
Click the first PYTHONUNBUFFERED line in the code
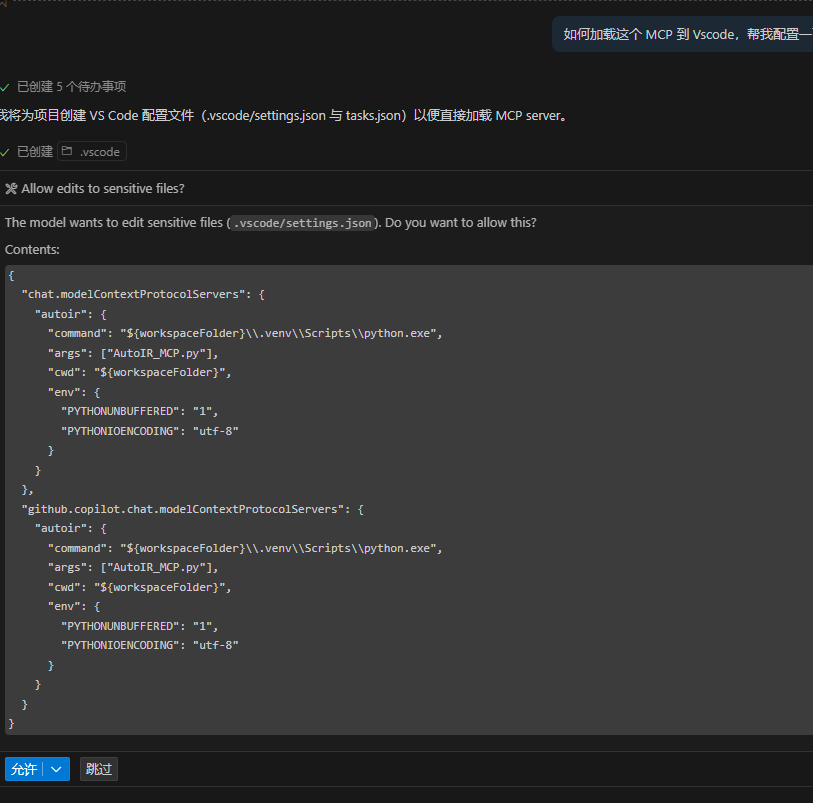(139, 411)
